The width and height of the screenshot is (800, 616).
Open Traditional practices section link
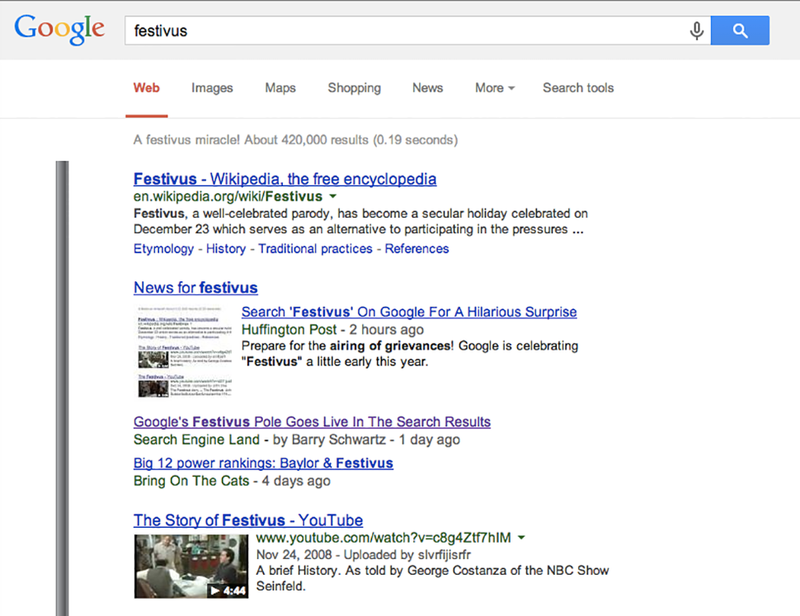coord(315,249)
